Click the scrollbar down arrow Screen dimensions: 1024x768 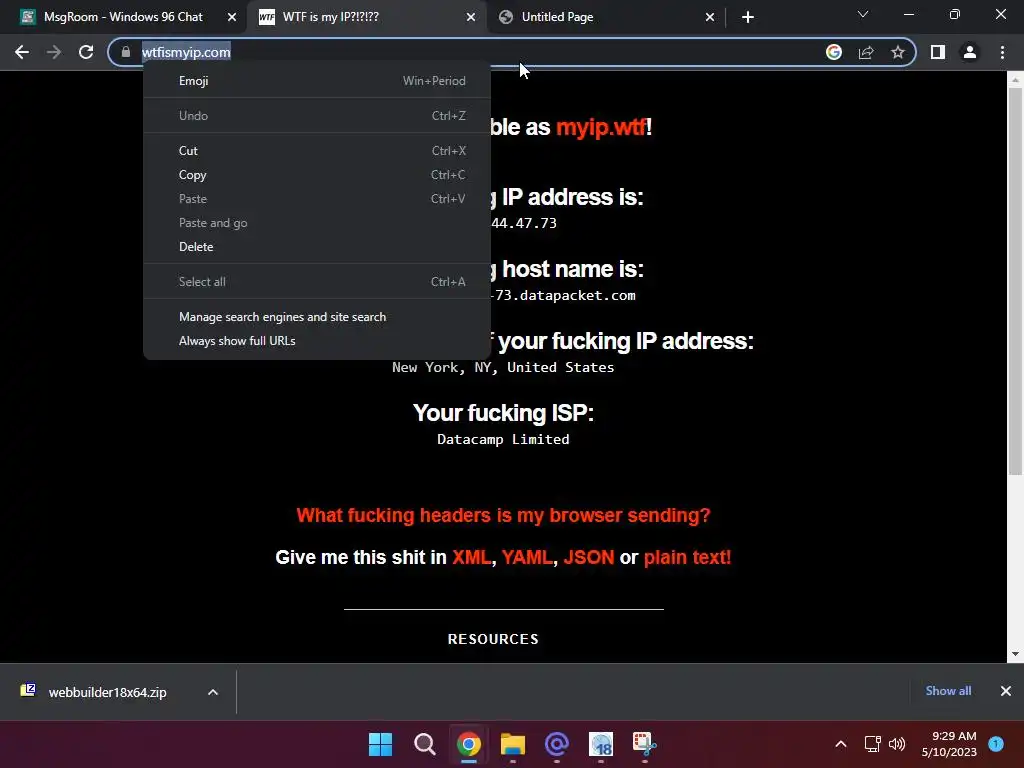point(1015,654)
